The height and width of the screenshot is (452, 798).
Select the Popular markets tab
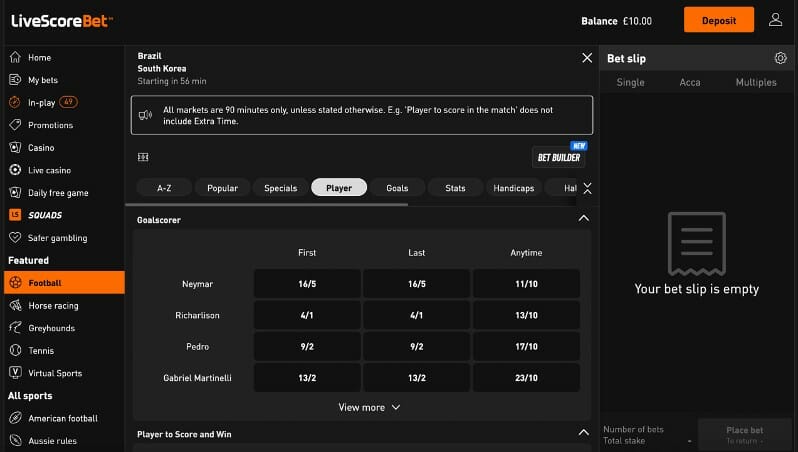coord(222,188)
